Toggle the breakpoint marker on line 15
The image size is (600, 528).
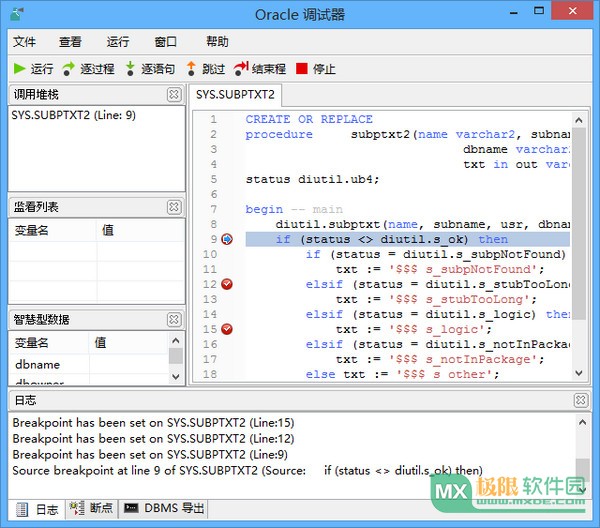[x=227, y=329]
